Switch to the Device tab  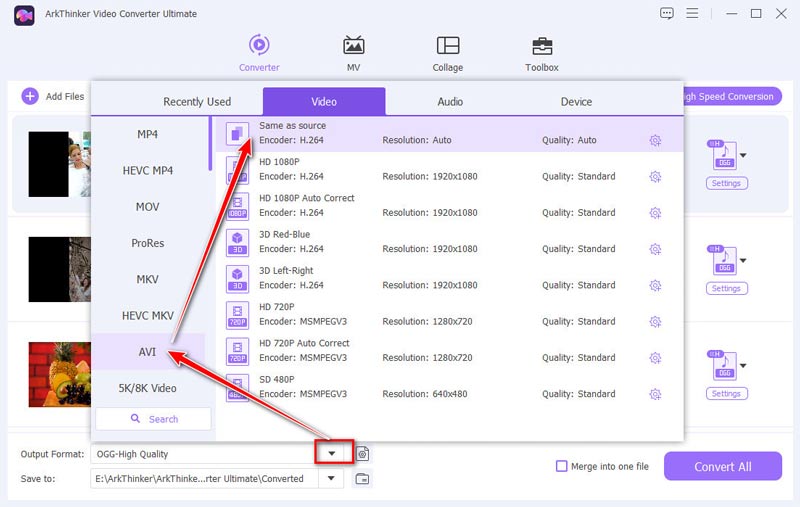tap(576, 102)
